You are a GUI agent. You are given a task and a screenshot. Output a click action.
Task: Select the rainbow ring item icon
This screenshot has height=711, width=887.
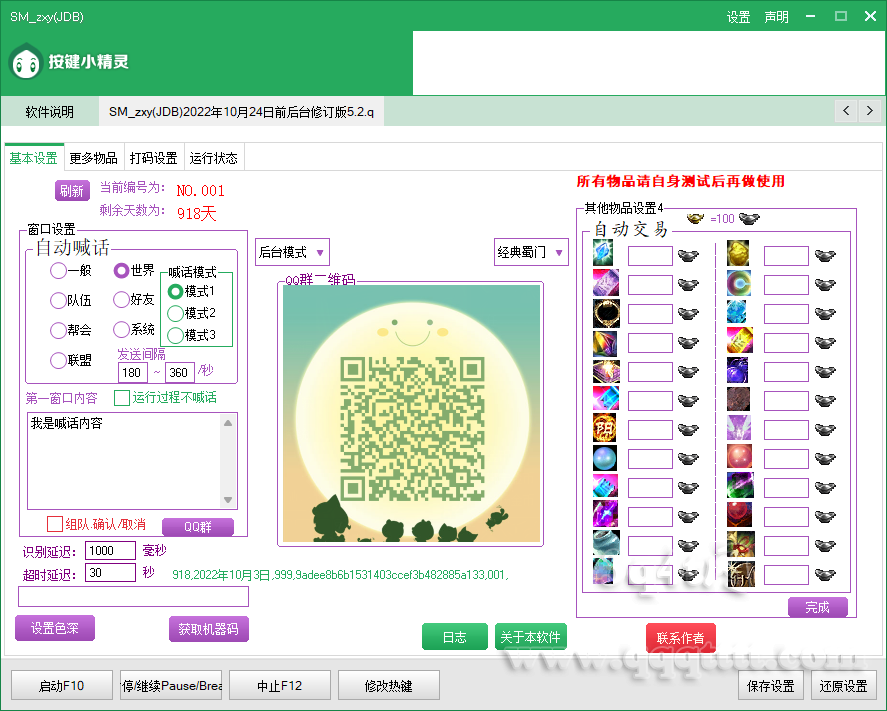[739, 283]
